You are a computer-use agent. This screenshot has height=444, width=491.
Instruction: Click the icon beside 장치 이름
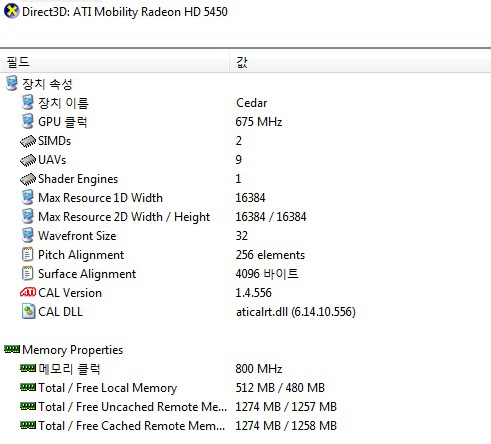(28, 102)
